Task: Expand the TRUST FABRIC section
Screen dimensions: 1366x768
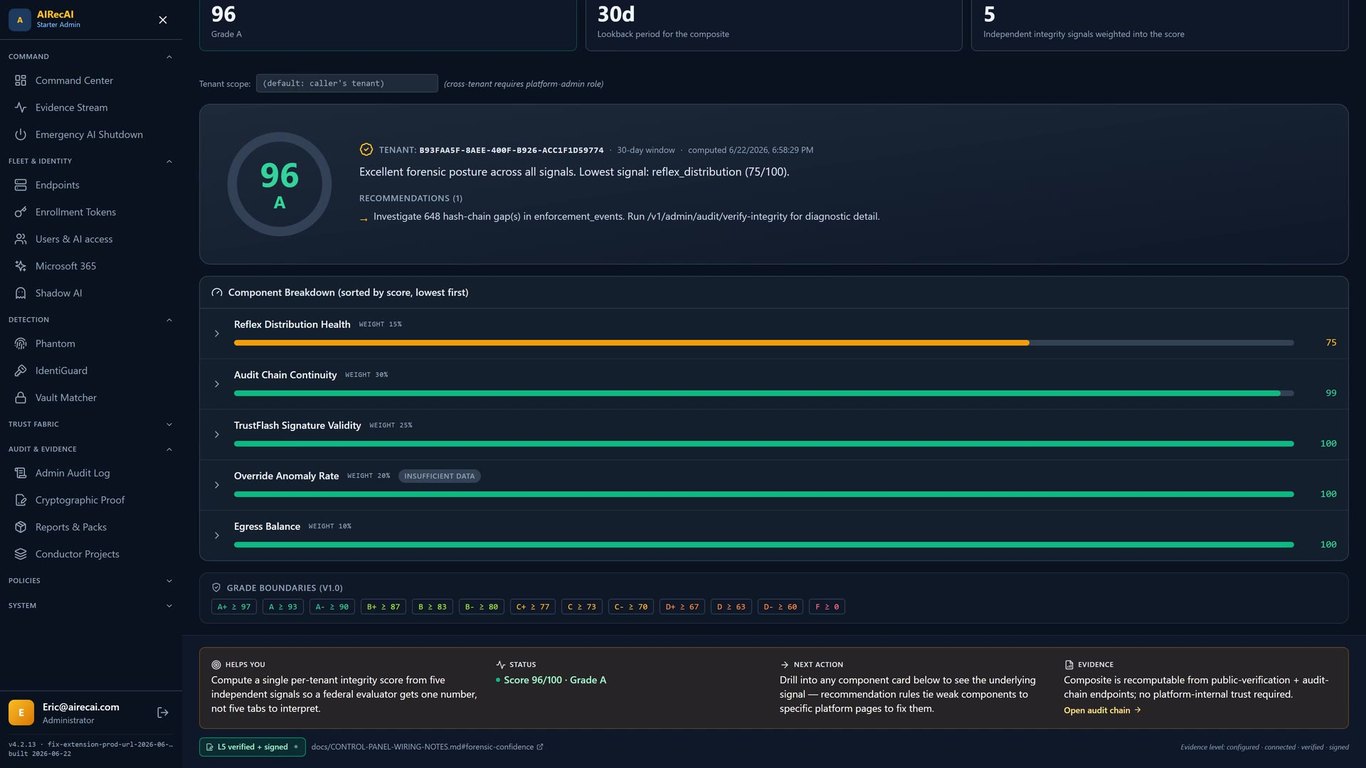Action: point(169,424)
